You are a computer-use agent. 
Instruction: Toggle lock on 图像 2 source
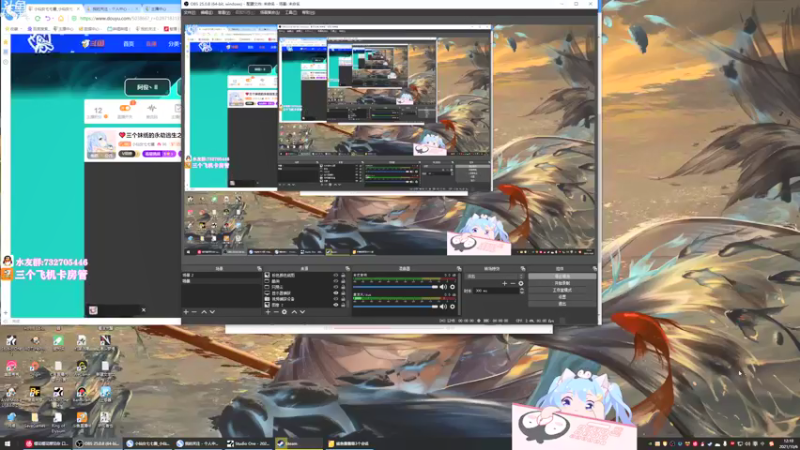(x=343, y=305)
